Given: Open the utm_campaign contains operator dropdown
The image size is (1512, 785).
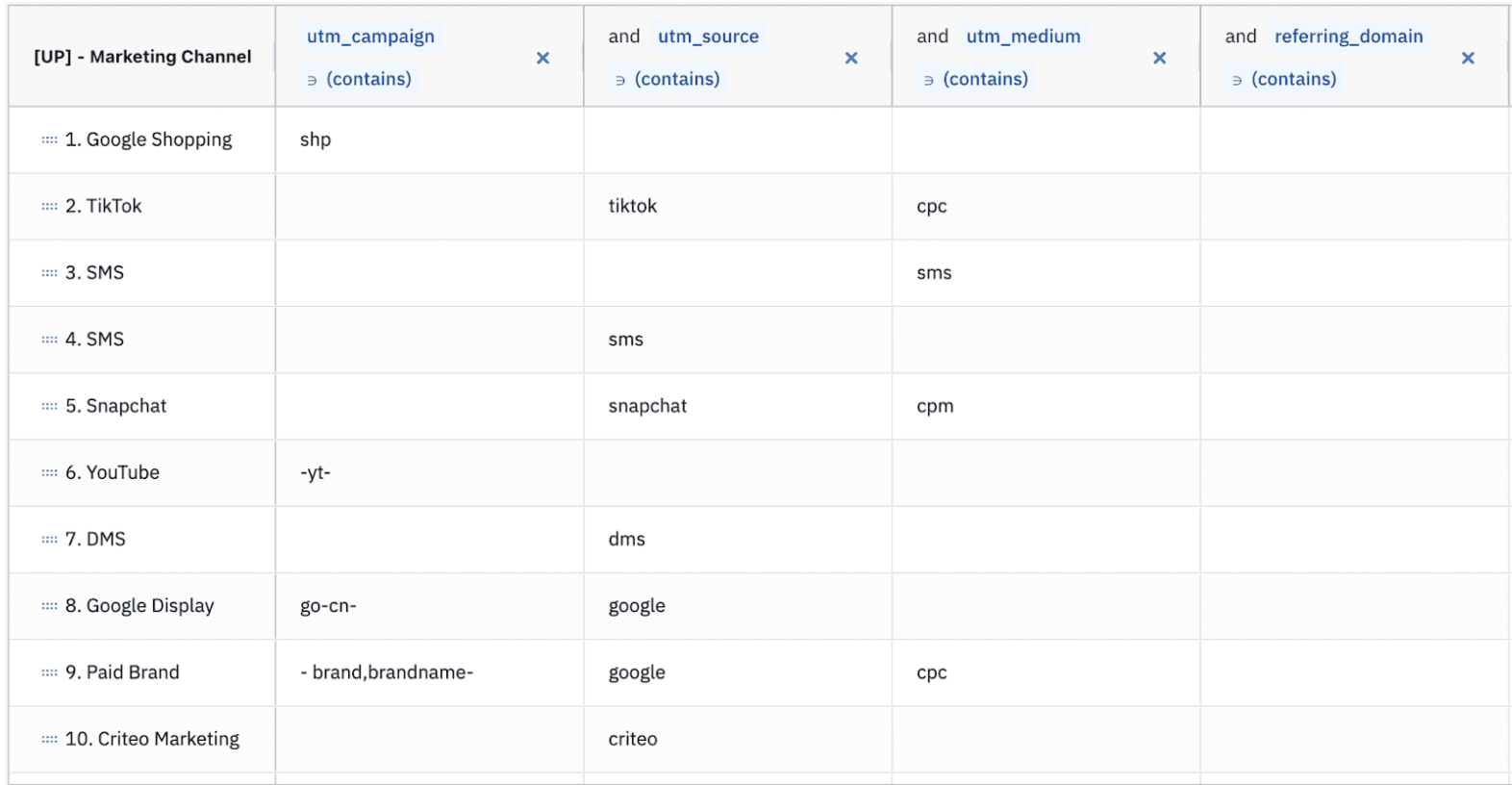Looking at the screenshot, I should 360,79.
